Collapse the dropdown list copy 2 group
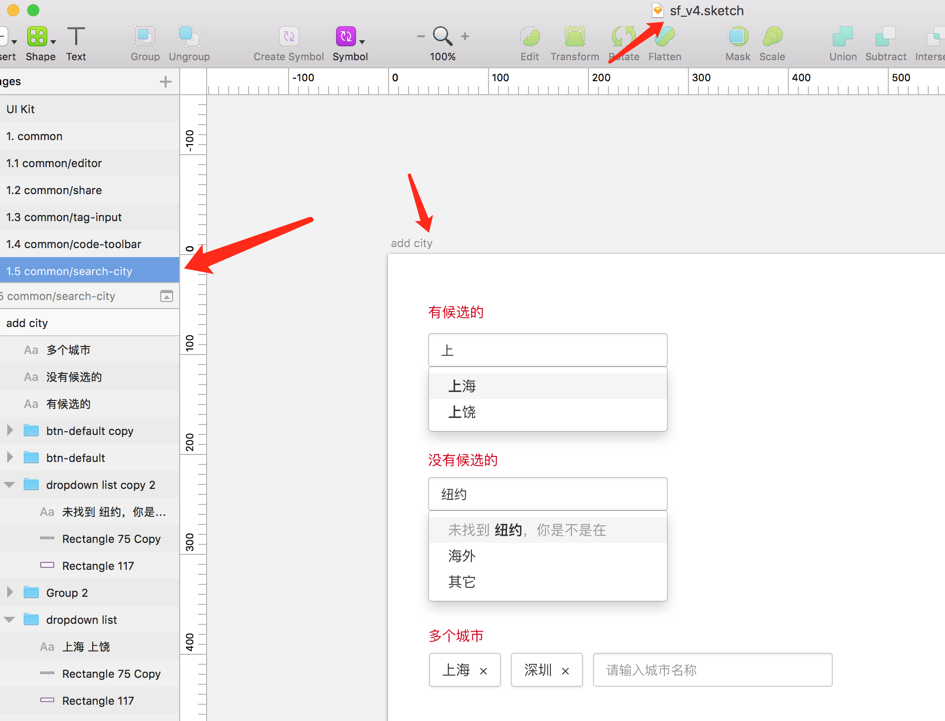The image size is (945, 721). coord(10,485)
